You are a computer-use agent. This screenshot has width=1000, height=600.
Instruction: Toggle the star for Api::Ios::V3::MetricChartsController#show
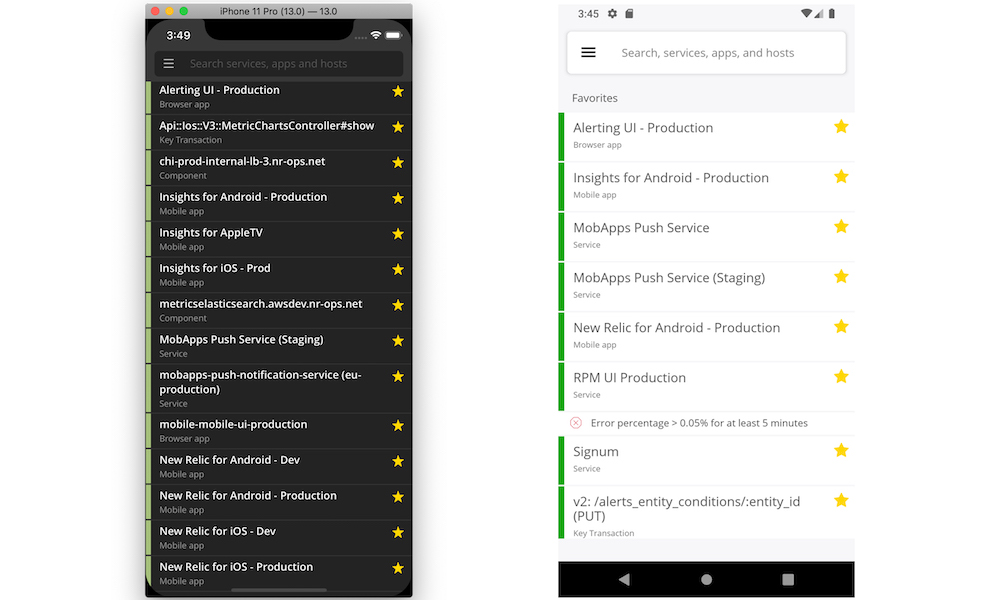[398, 127]
